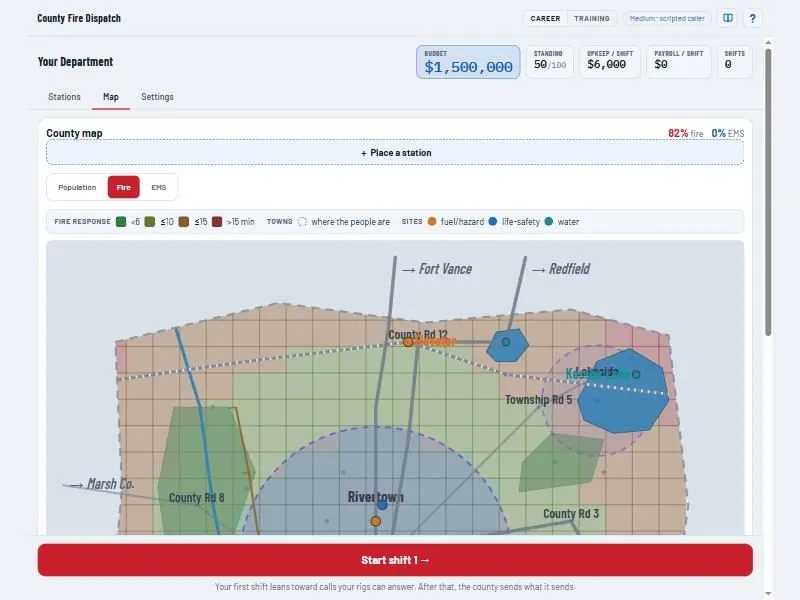Image resolution: width=800 pixels, height=600 pixels.
Task: Click the Redfield road label
Action: (561, 269)
